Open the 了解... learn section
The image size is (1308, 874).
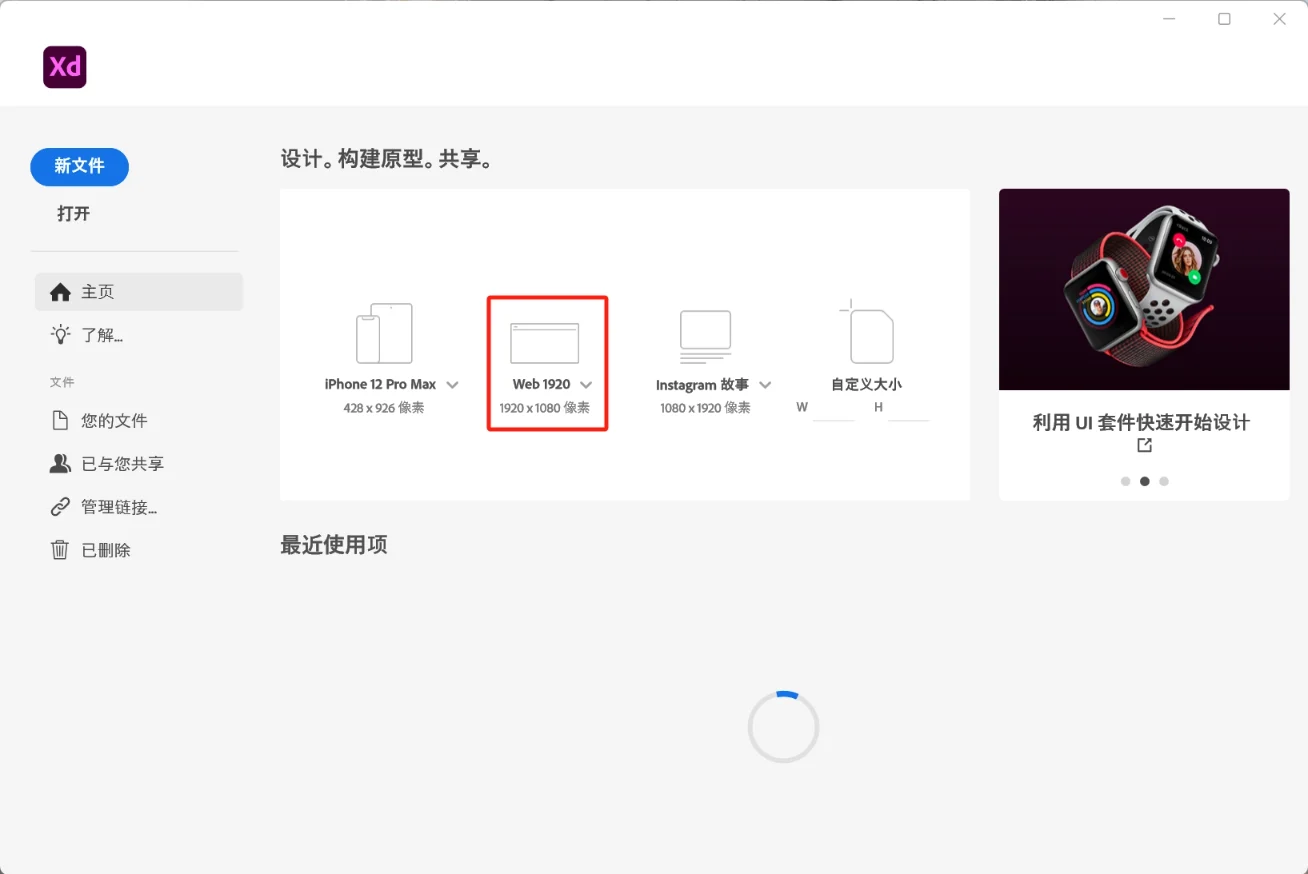point(102,335)
